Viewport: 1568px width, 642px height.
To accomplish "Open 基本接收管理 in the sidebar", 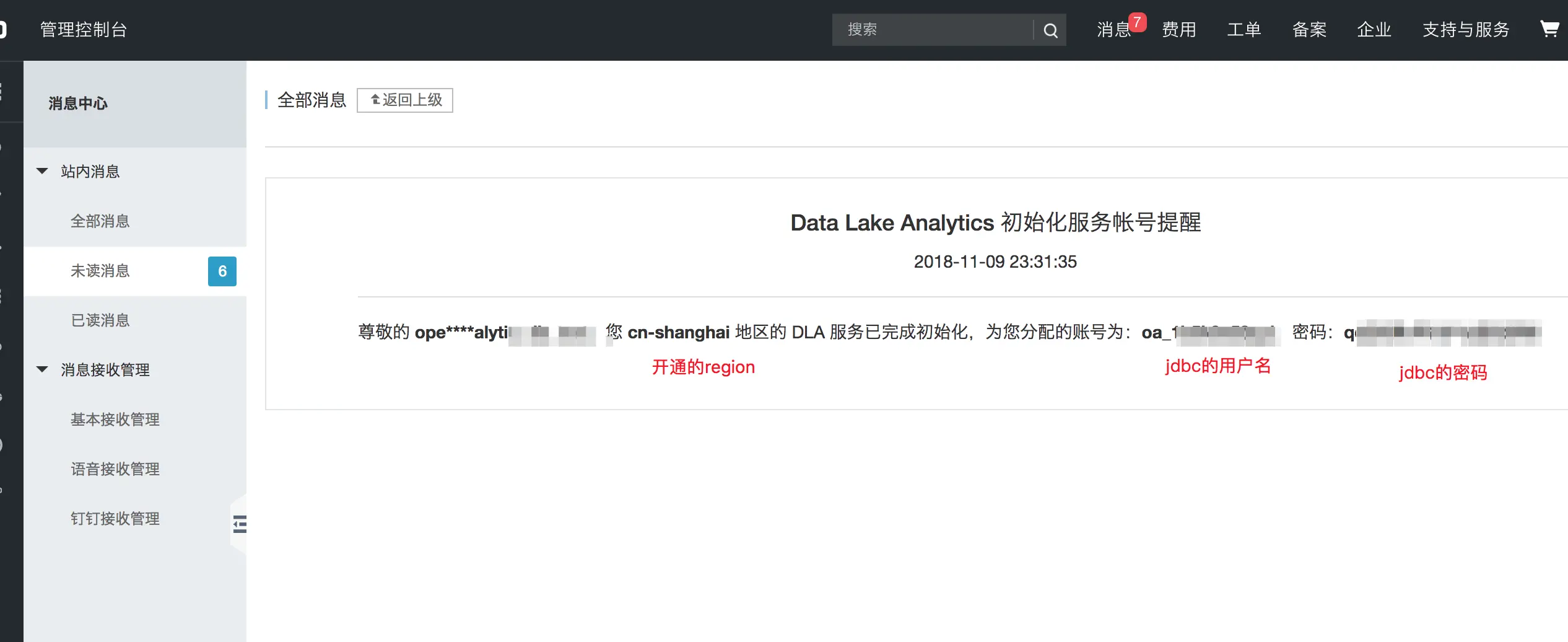I will [115, 420].
